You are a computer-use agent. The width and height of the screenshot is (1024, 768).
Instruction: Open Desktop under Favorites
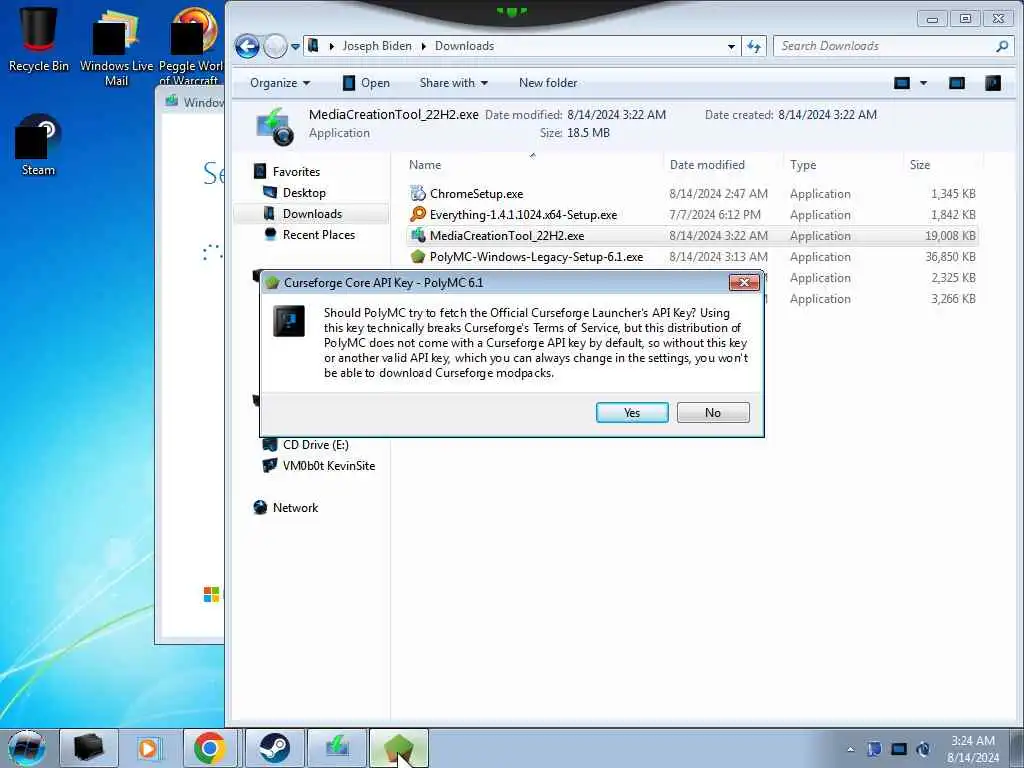304,193
